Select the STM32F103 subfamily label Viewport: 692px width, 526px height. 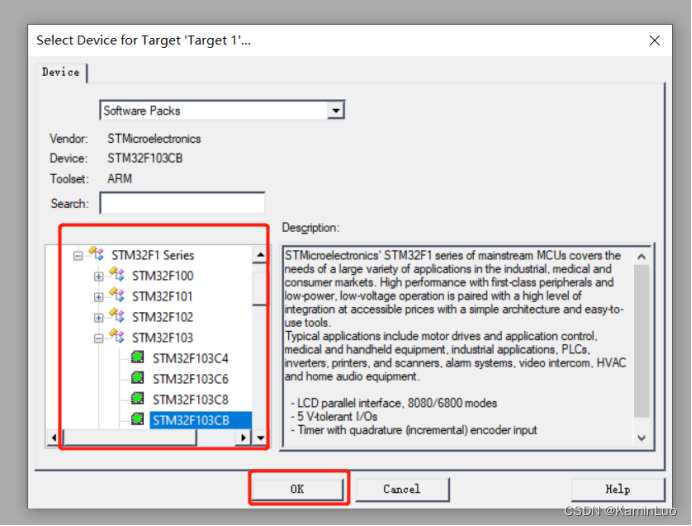pyautogui.click(x=163, y=338)
